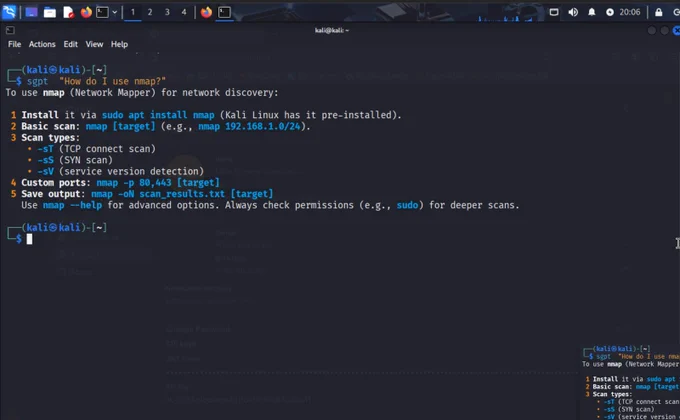Minimize the kali@kali terminal window
The image size is (680, 420).
click(x=651, y=30)
